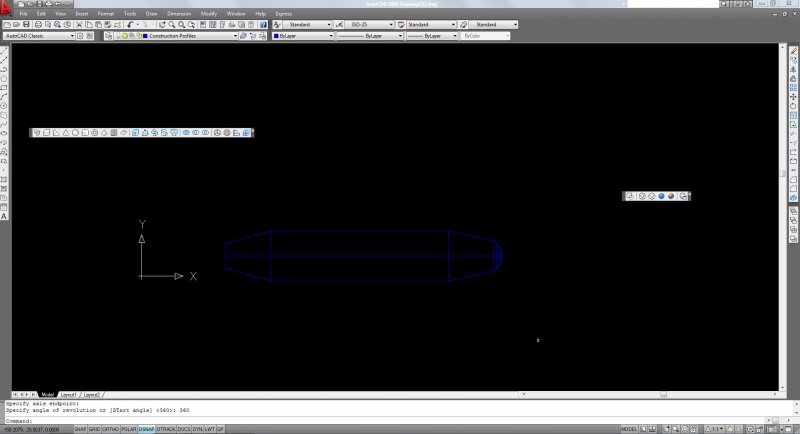Image resolution: width=800 pixels, height=434 pixels.
Task: Open the Draw menu
Action: 152,14
